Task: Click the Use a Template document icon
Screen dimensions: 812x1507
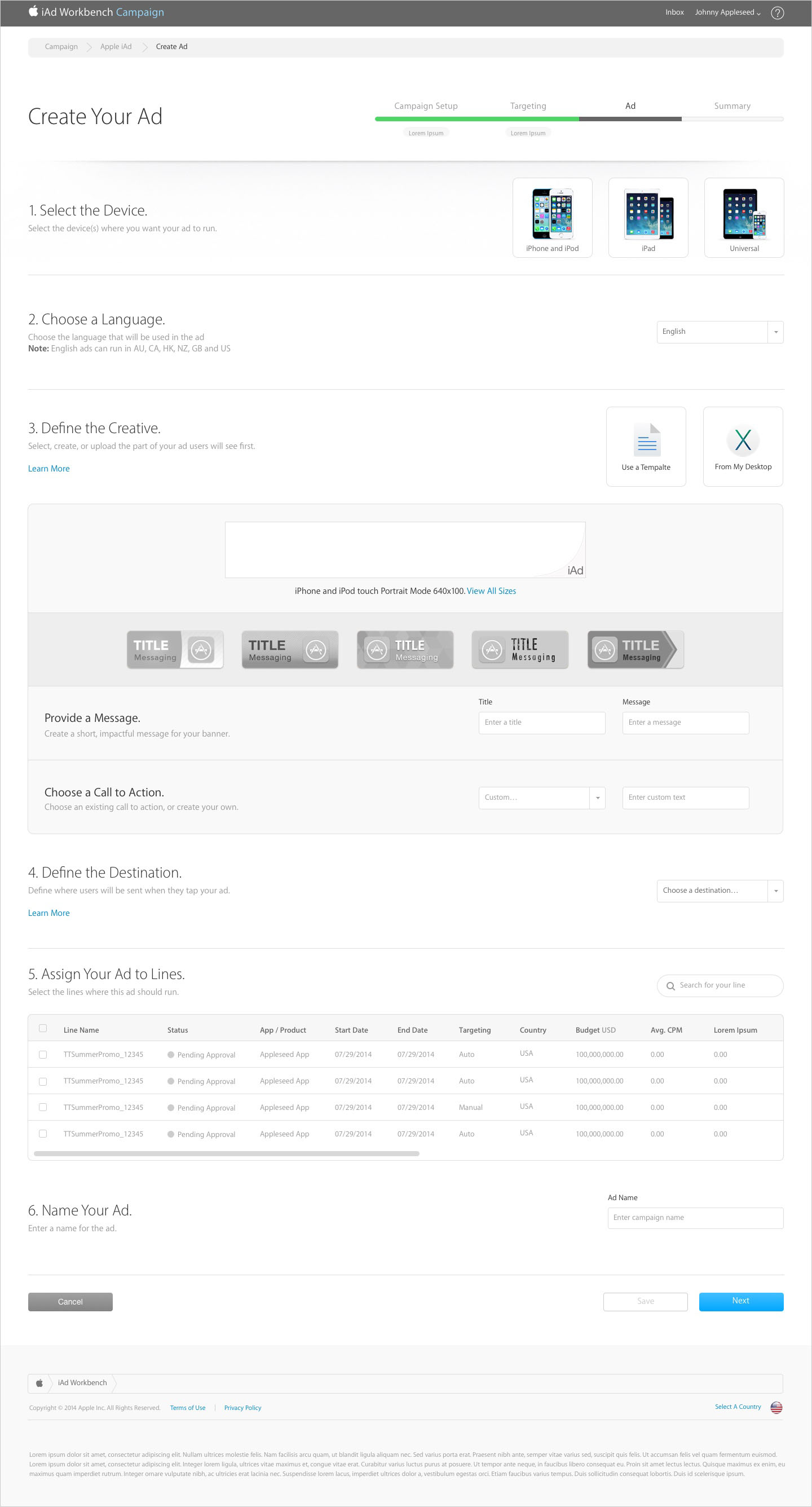Action: pos(646,440)
